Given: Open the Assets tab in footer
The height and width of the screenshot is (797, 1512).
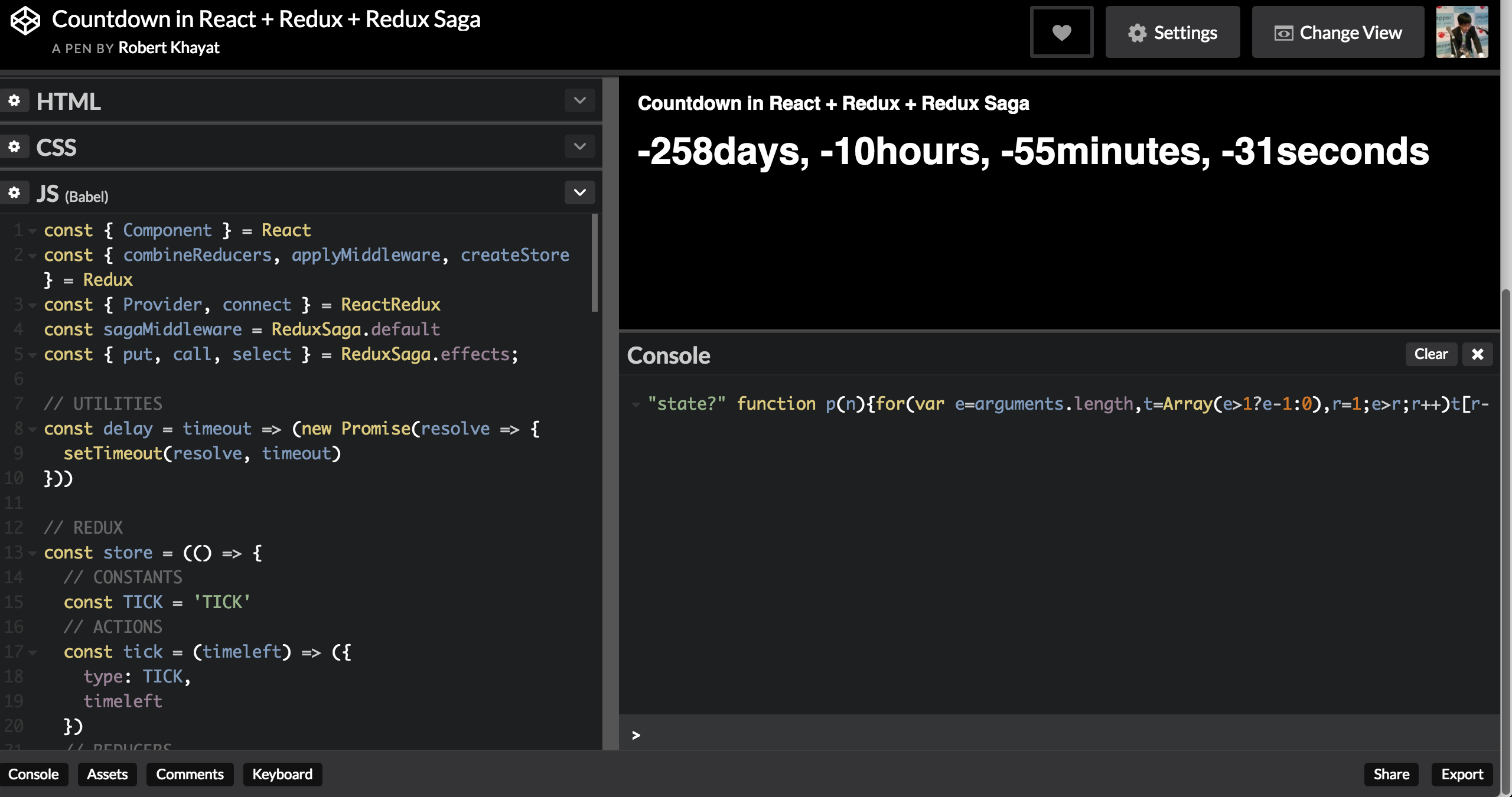Looking at the screenshot, I should (107, 774).
